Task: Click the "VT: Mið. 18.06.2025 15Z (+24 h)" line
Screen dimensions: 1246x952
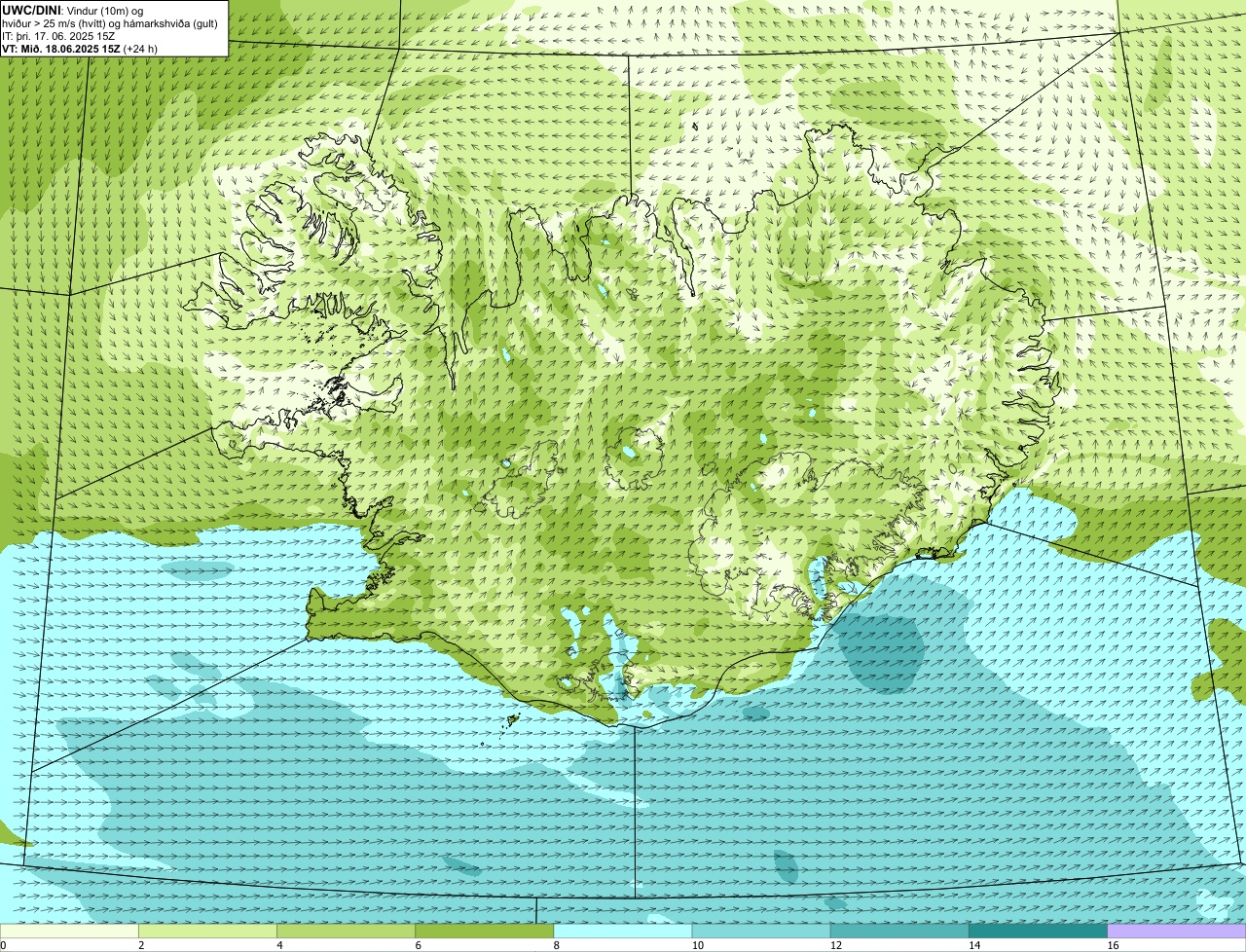Action: coord(80,49)
